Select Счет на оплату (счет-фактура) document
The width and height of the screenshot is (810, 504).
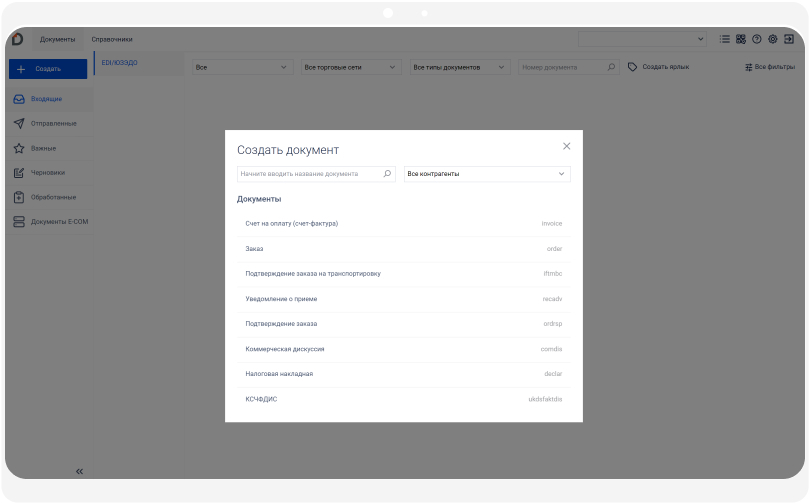(x=292, y=223)
